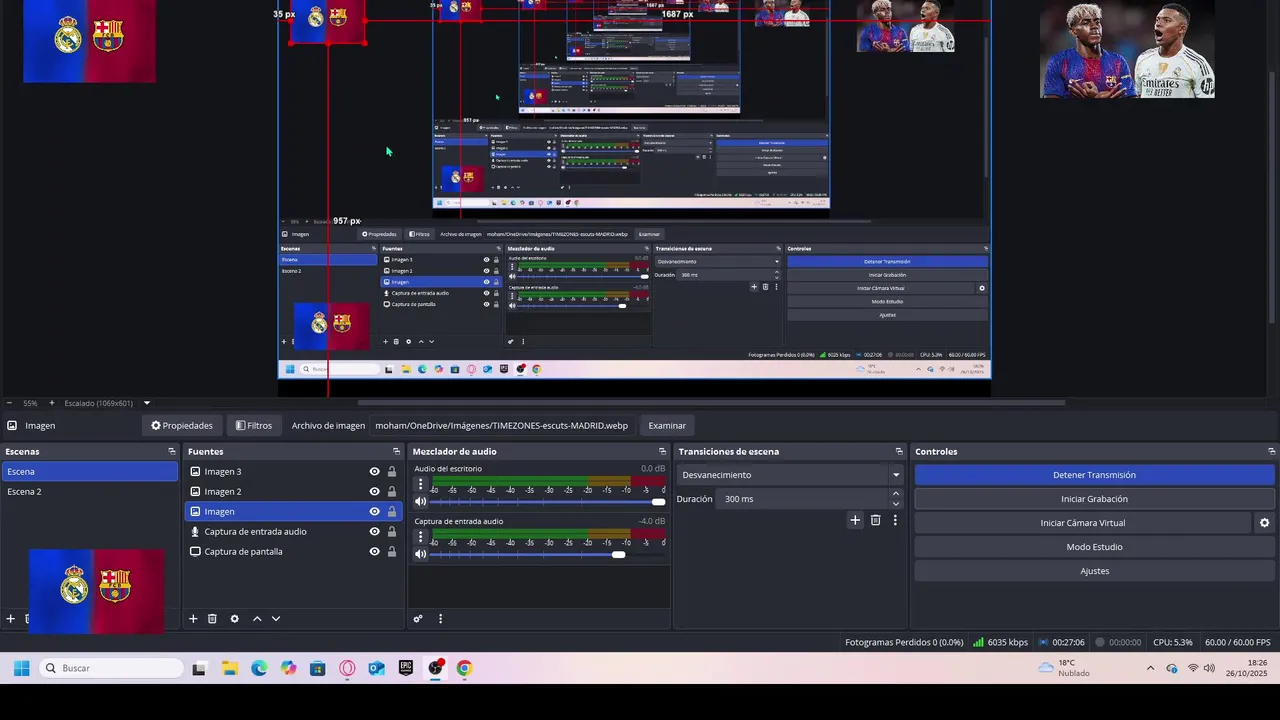Select Imagen 2 source row
The width and height of the screenshot is (1280, 720).
pos(292,492)
